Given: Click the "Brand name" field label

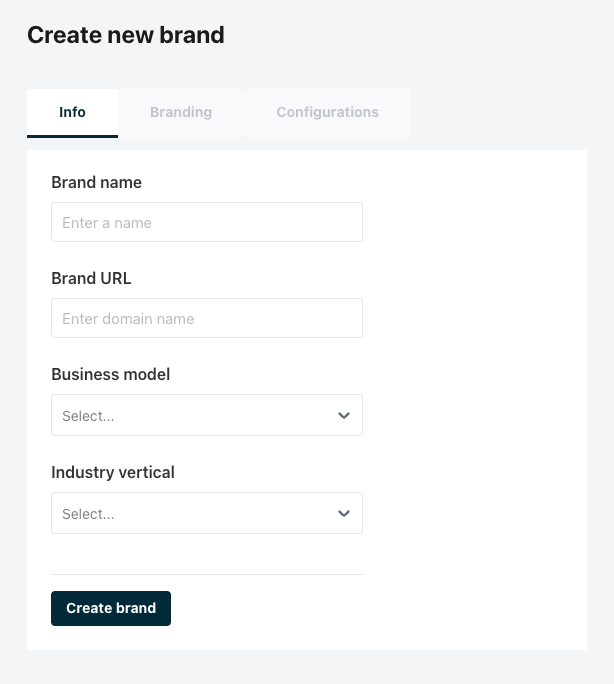Looking at the screenshot, I should coord(96,182).
